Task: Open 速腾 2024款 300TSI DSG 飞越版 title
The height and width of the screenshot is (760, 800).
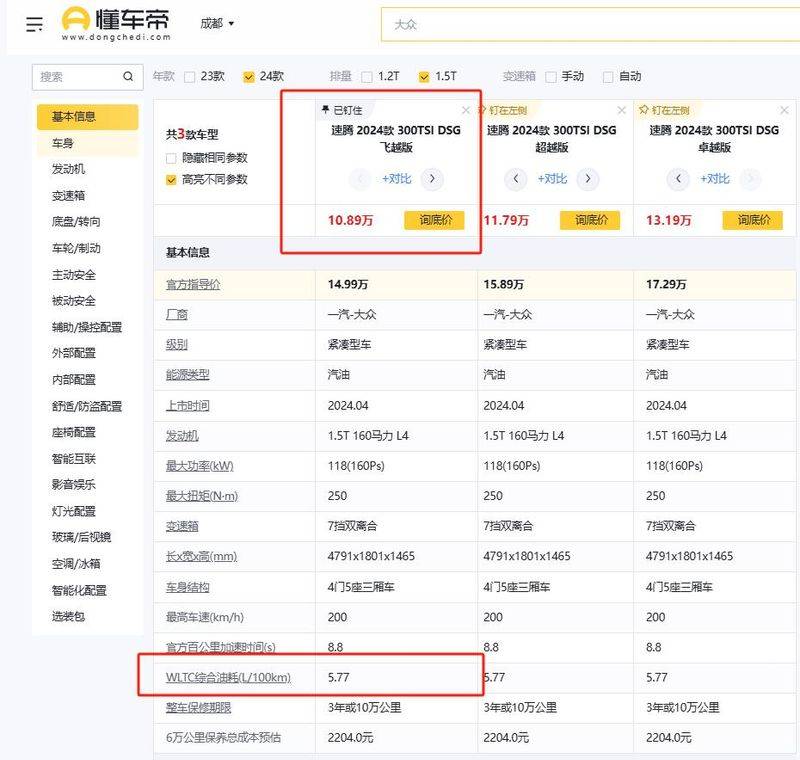Action: click(396, 139)
